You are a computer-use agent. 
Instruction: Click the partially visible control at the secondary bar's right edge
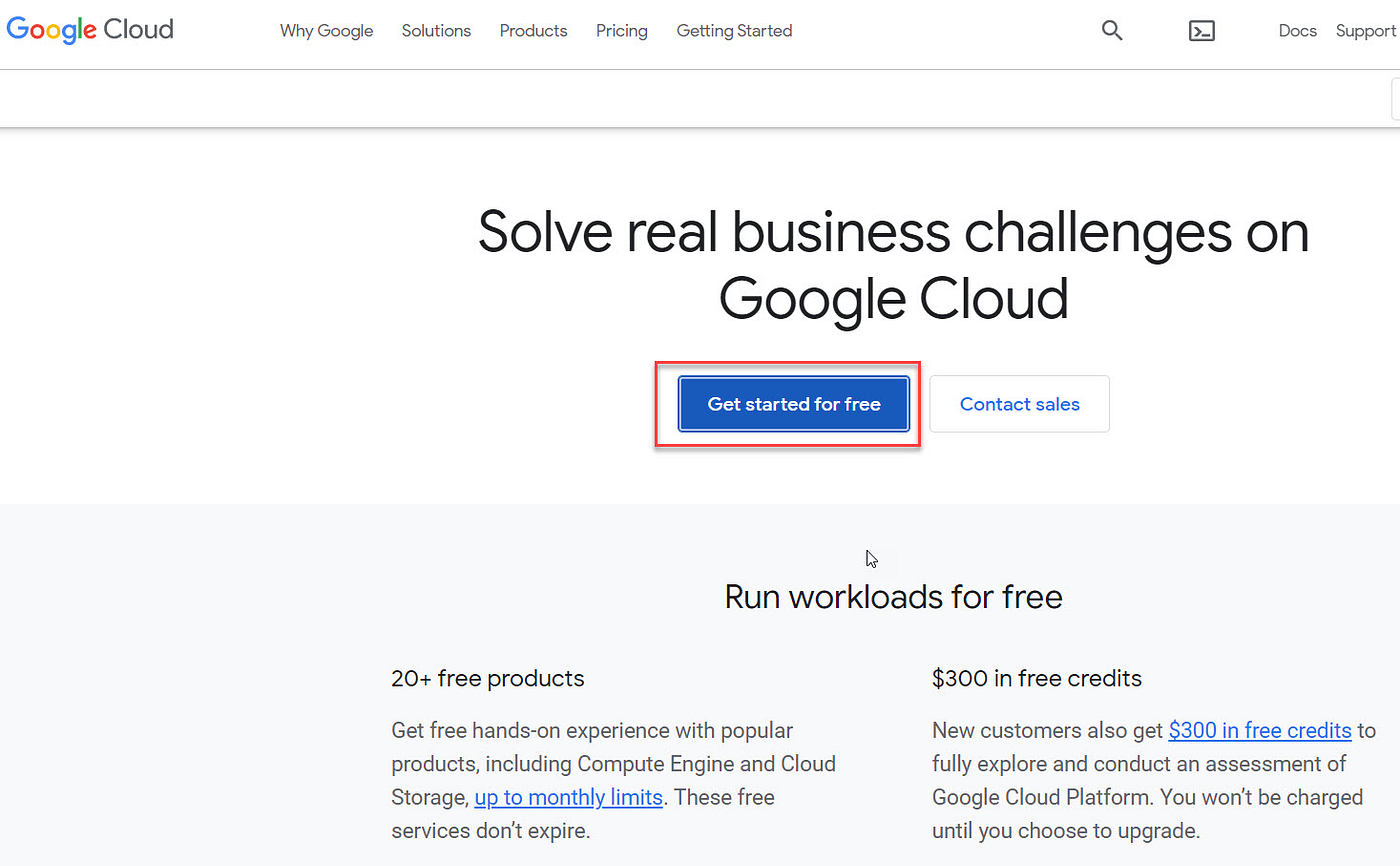point(1396,98)
